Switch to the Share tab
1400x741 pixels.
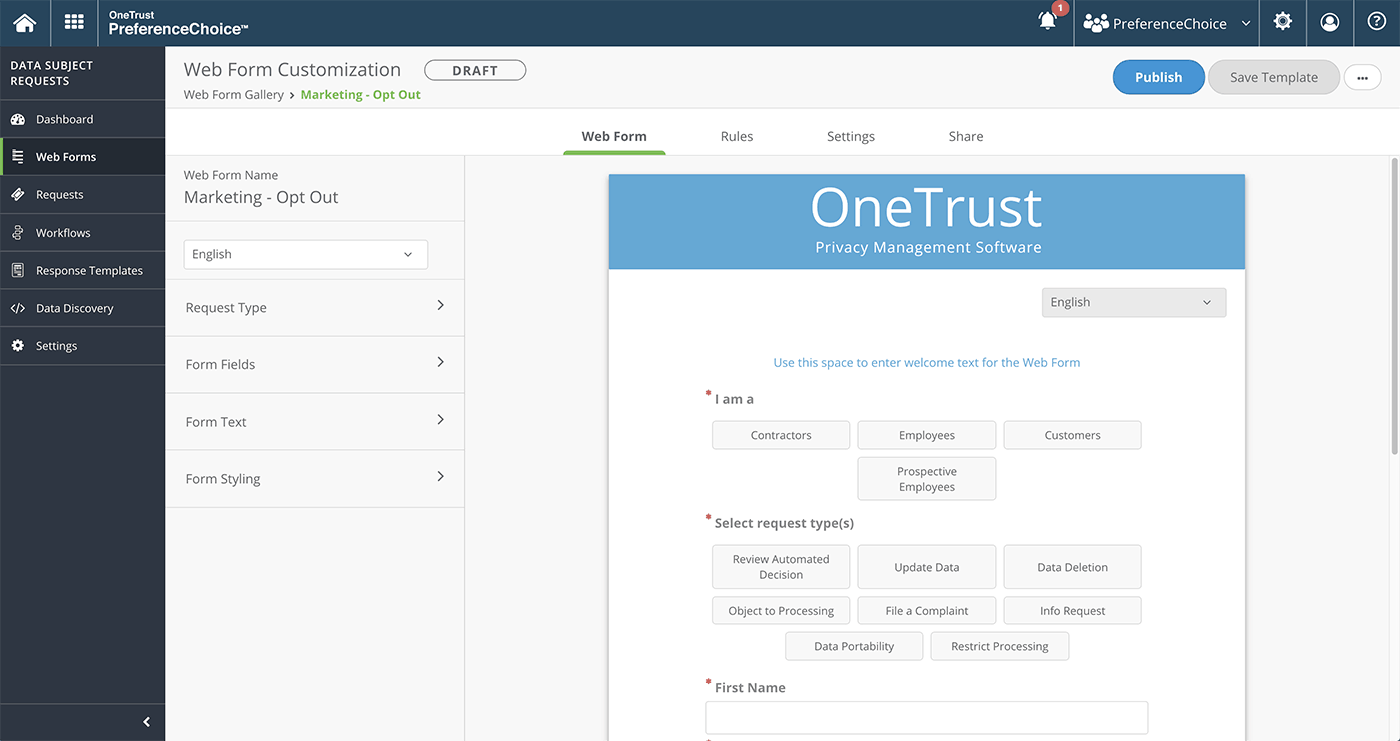[x=966, y=136]
